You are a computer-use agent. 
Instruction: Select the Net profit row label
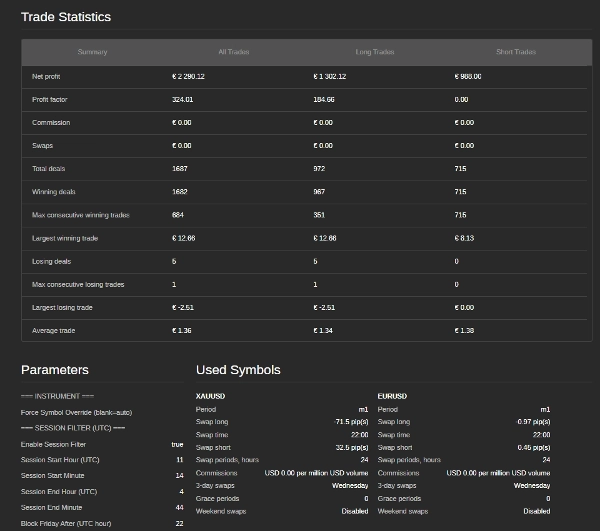tap(47, 76)
